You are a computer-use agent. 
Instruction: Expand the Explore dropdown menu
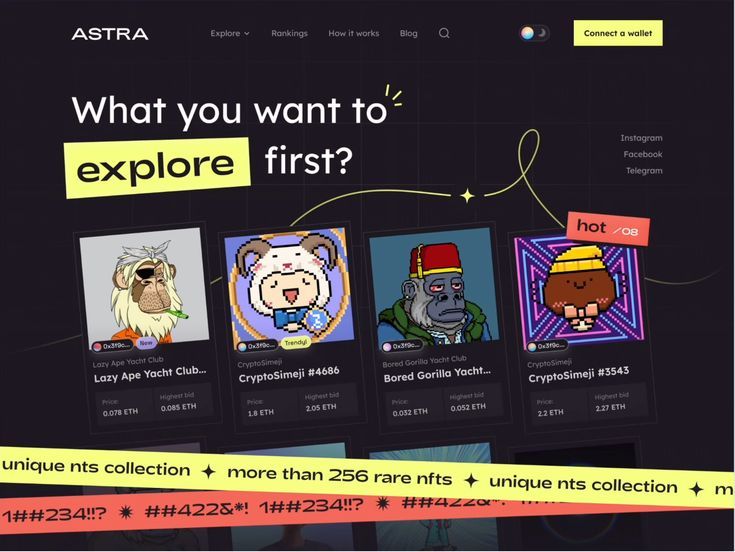tap(230, 34)
